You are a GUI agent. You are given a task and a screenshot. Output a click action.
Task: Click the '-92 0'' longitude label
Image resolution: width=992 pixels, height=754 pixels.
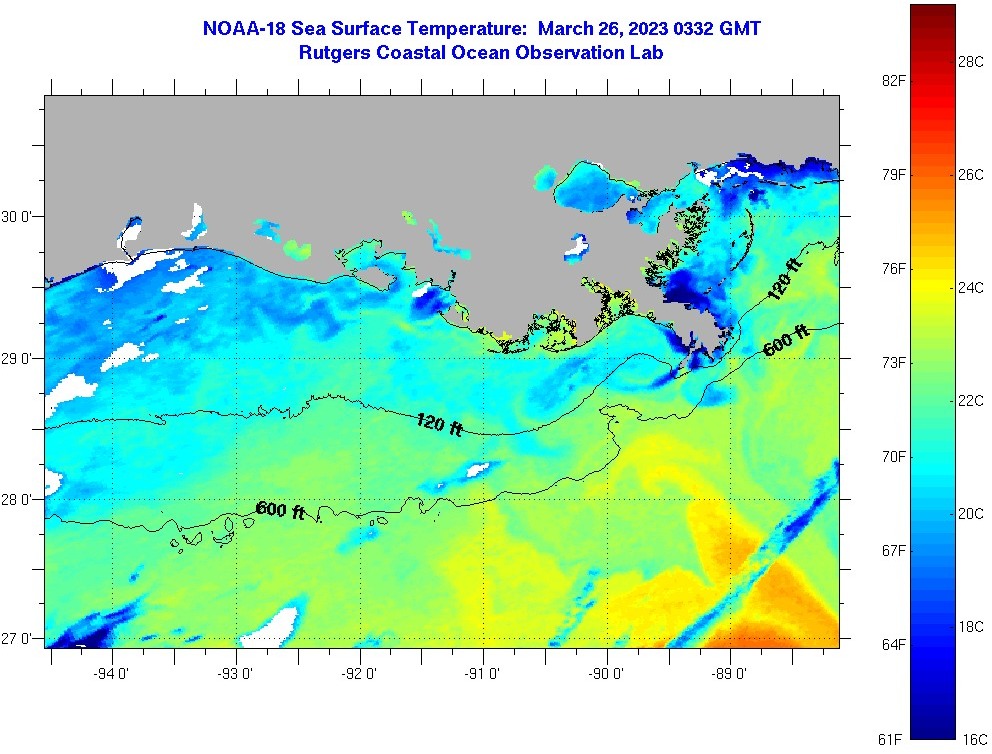pyautogui.click(x=359, y=674)
